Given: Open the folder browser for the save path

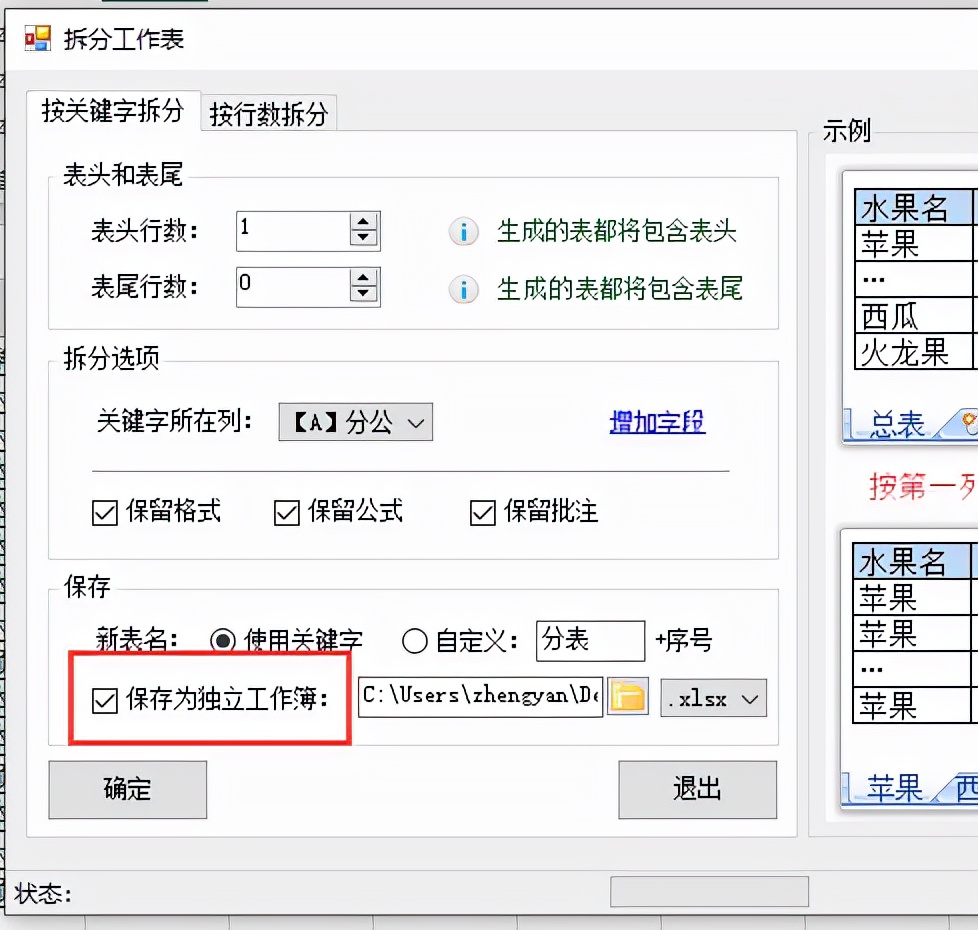Looking at the screenshot, I should point(629,698).
